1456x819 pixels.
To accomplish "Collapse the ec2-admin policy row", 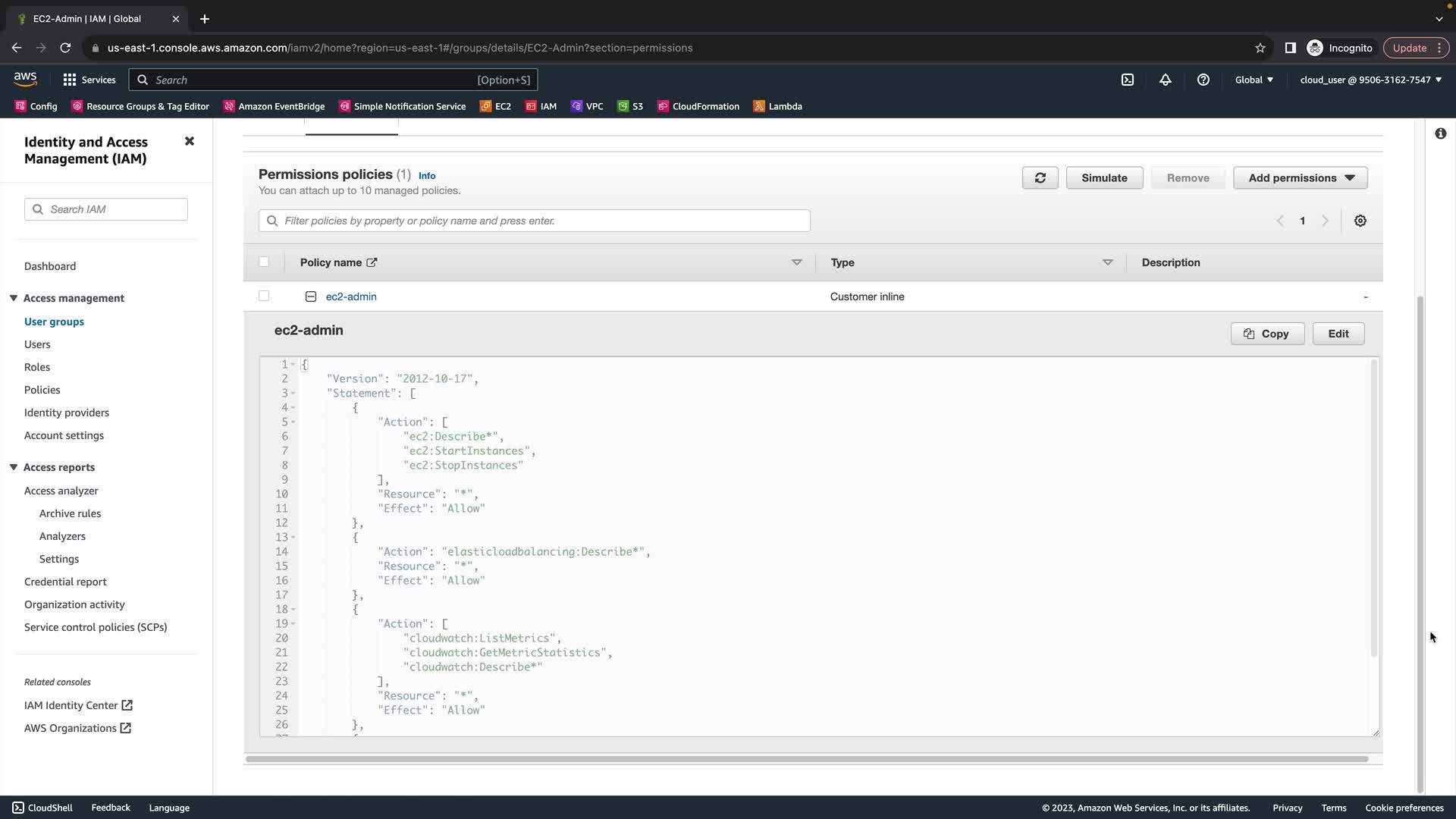I will coord(311,297).
